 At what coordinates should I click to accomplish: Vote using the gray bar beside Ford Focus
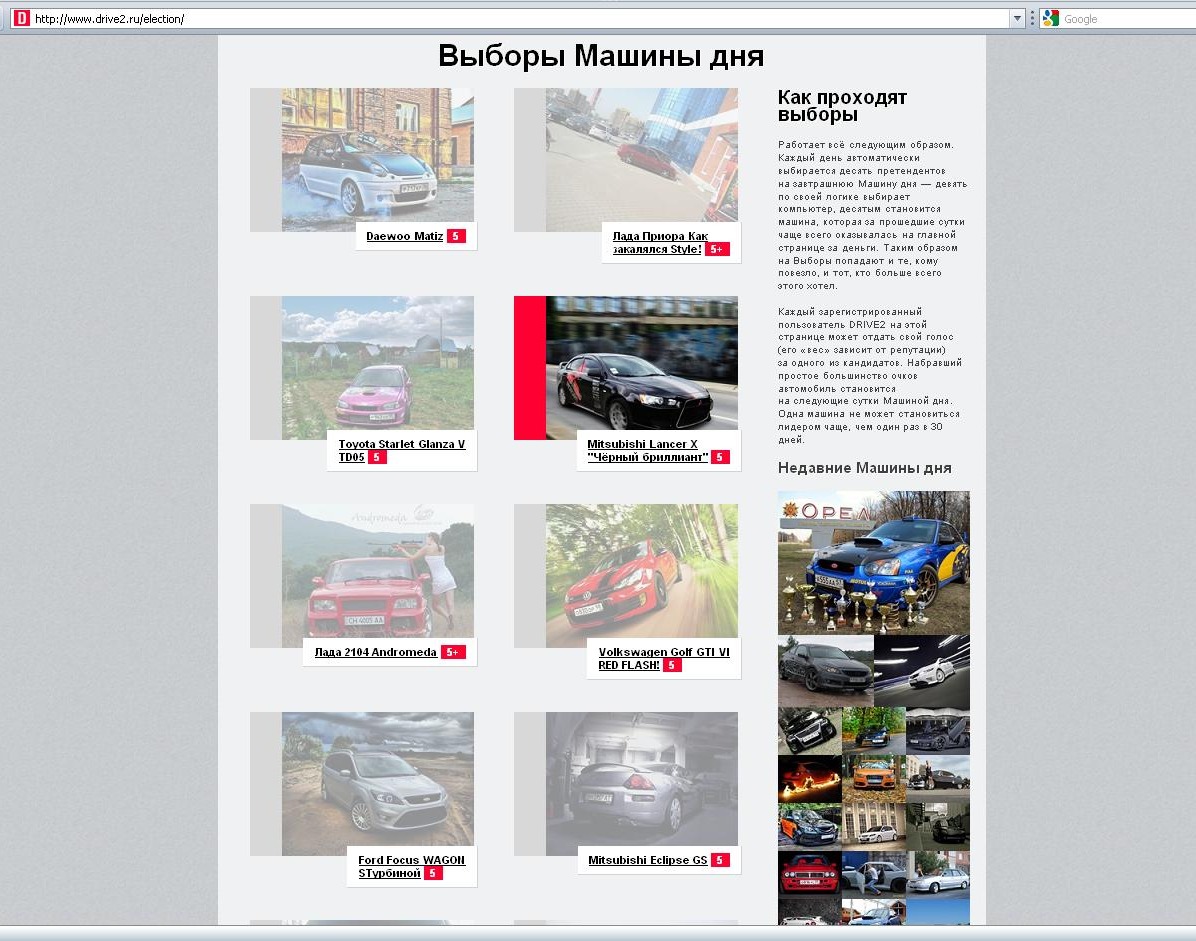click(266, 784)
